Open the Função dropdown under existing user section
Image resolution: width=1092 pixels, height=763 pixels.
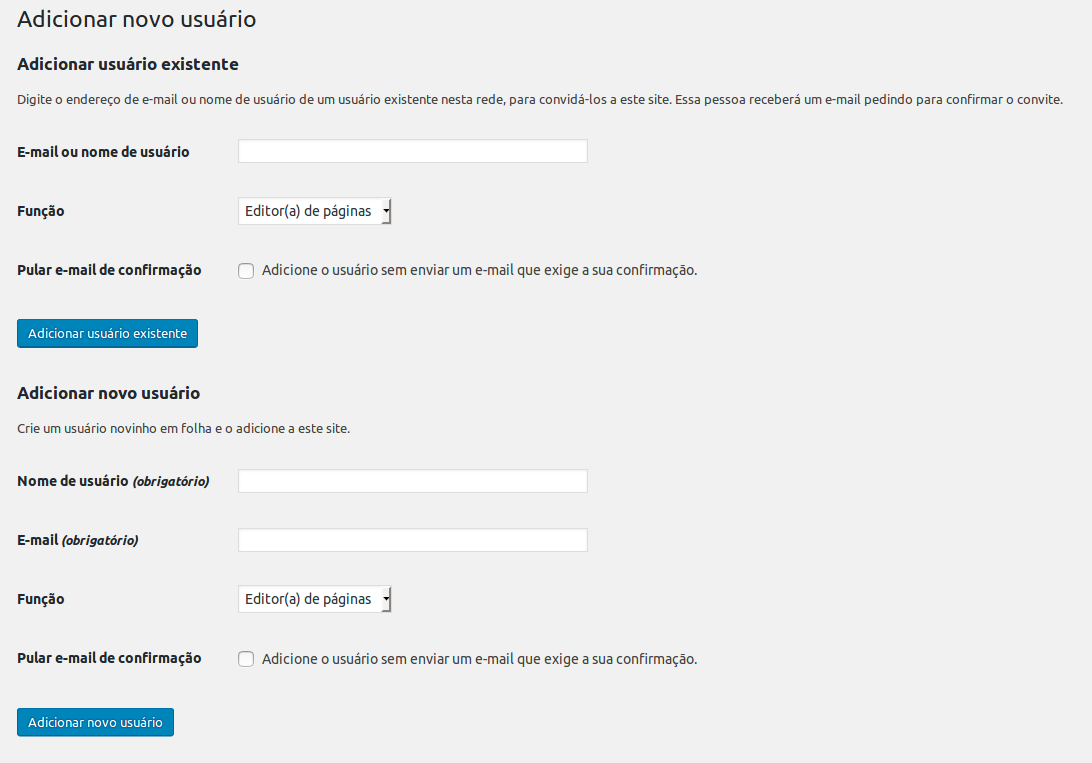[315, 211]
